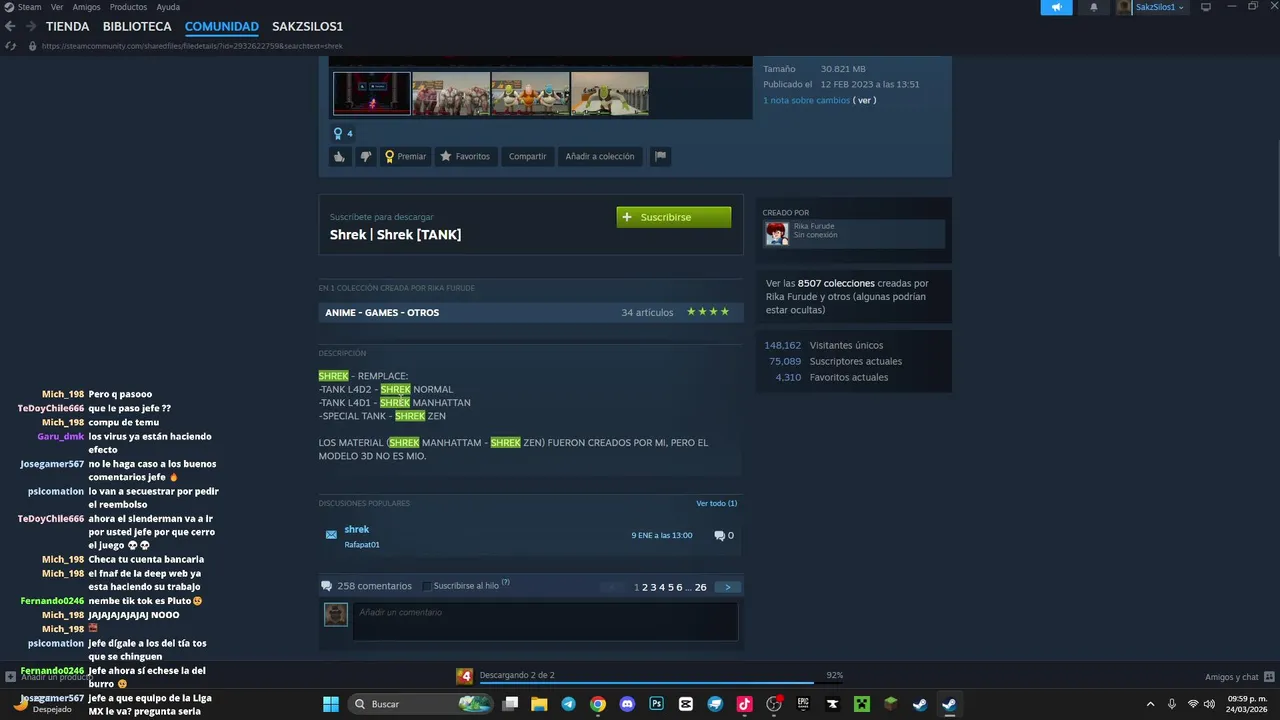Rate the item with thumbs down
Viewport: 1280px width, 720px height.
tap(366, 156)
